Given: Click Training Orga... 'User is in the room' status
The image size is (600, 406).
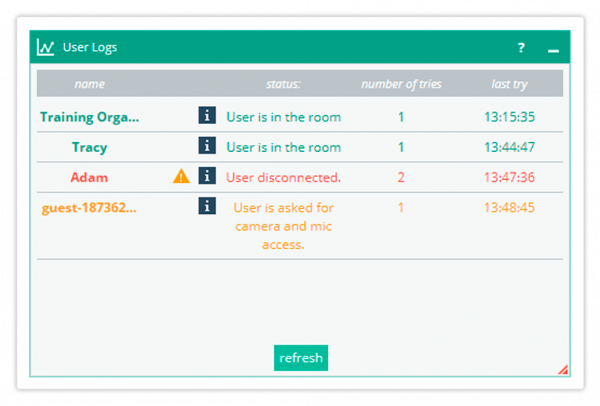Looking at the screenshot, I should [284, 117].
